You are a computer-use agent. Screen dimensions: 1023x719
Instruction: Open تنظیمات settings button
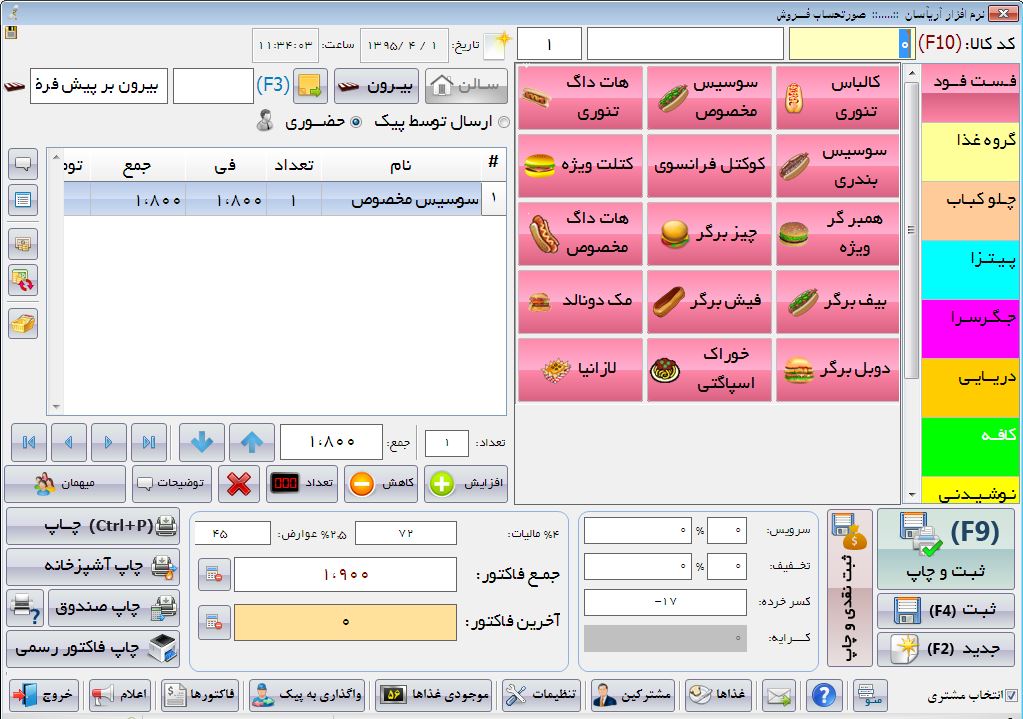[543, 696]
